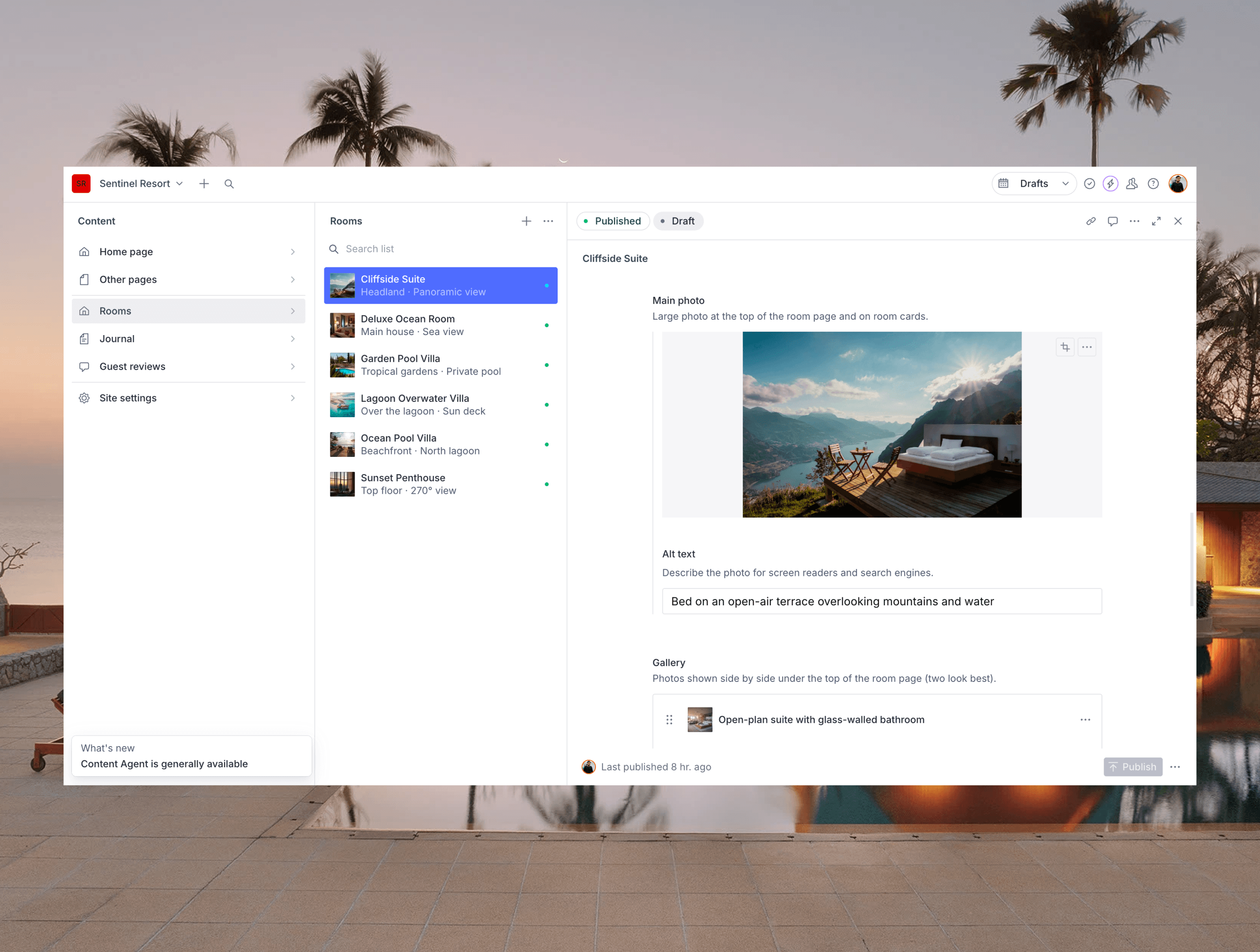Open the Content Agent lightning bolt icon
The height and width of the screenshot is (952, 1260).
click(1110, 183)
